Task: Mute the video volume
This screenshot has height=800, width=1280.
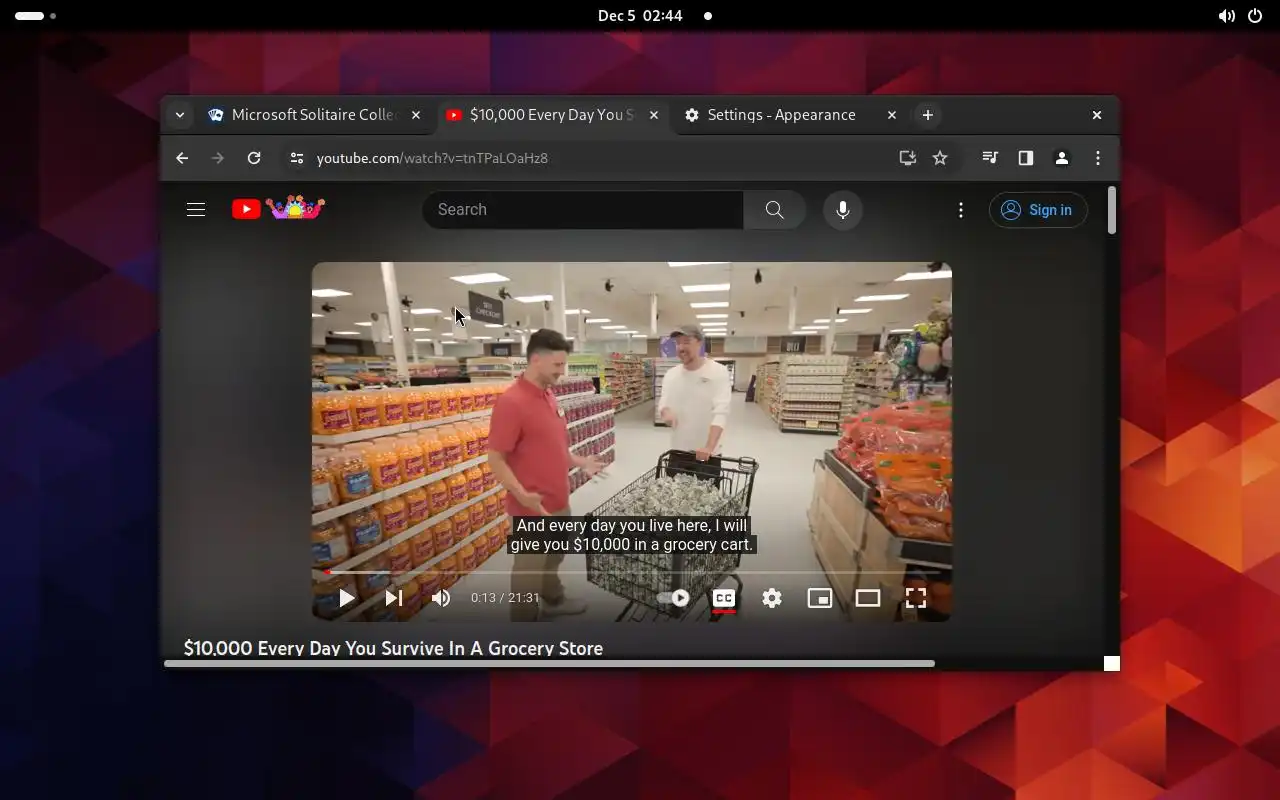Action: 441,598
